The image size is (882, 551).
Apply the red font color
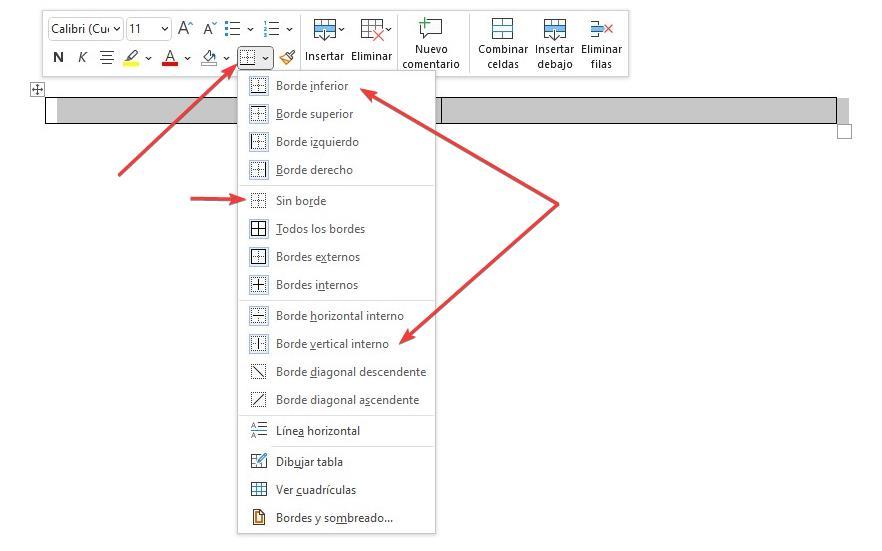(x=170, y=57)
